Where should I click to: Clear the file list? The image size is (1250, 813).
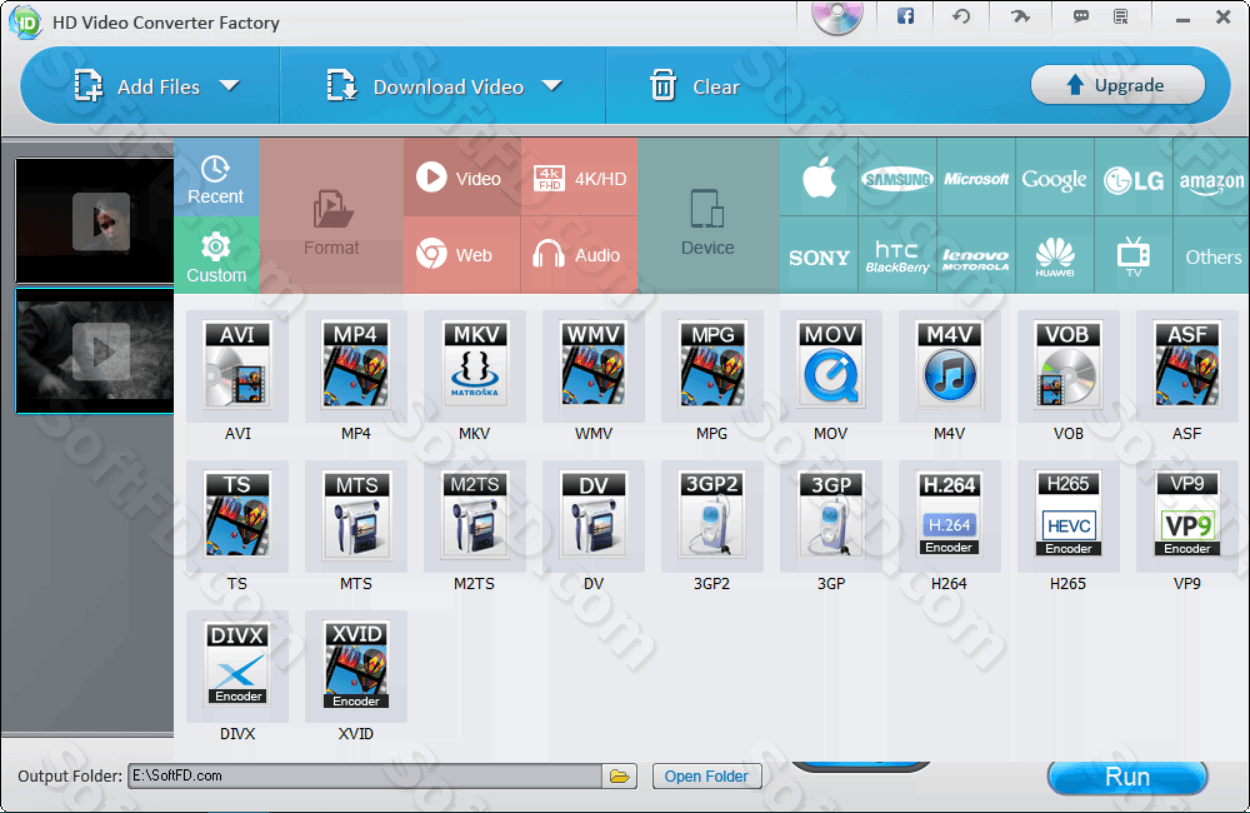click(695, 87)
